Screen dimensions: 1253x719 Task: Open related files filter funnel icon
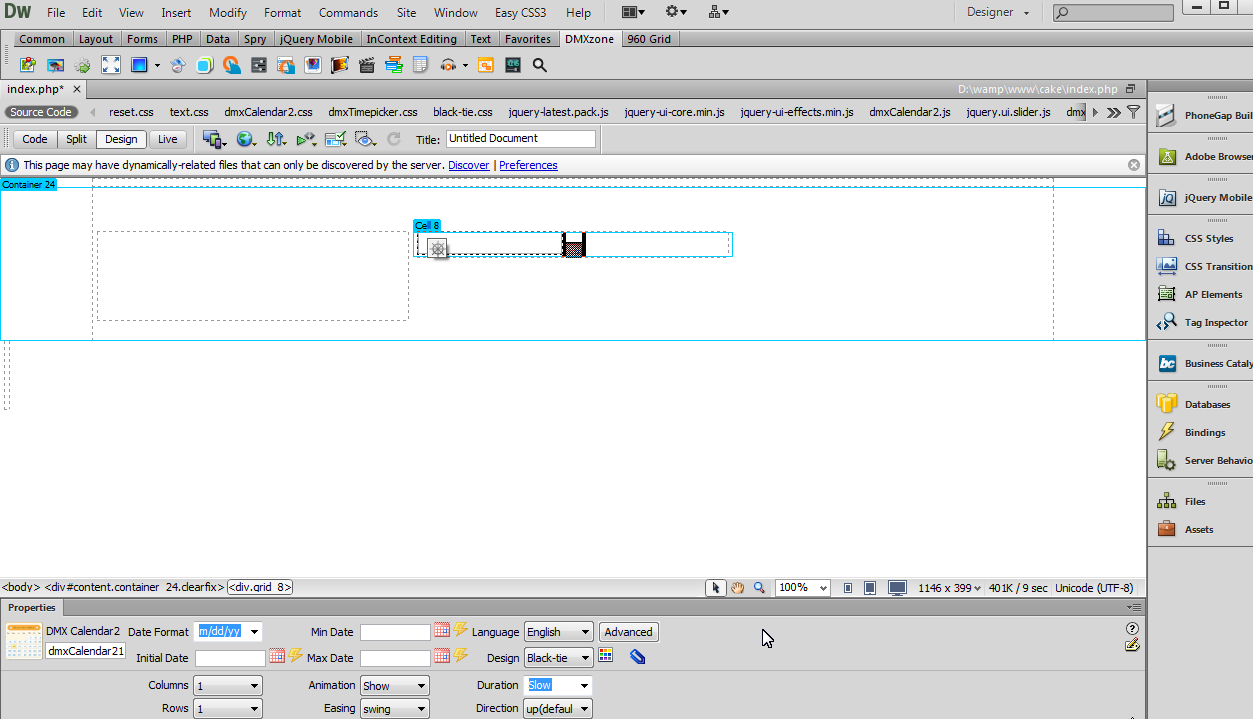(1133, 112)
